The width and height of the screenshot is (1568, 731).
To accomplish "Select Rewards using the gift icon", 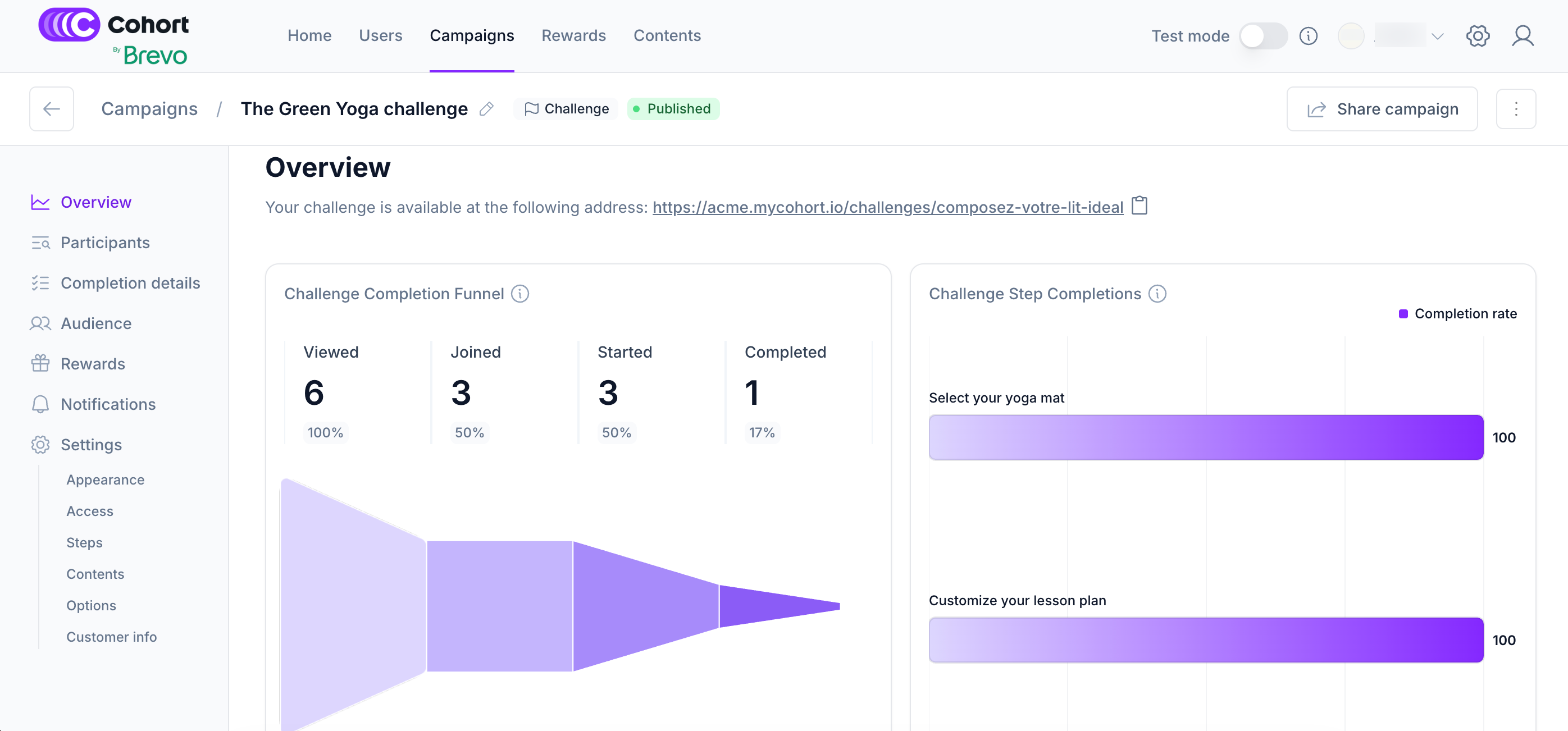I will click(40, 363).
